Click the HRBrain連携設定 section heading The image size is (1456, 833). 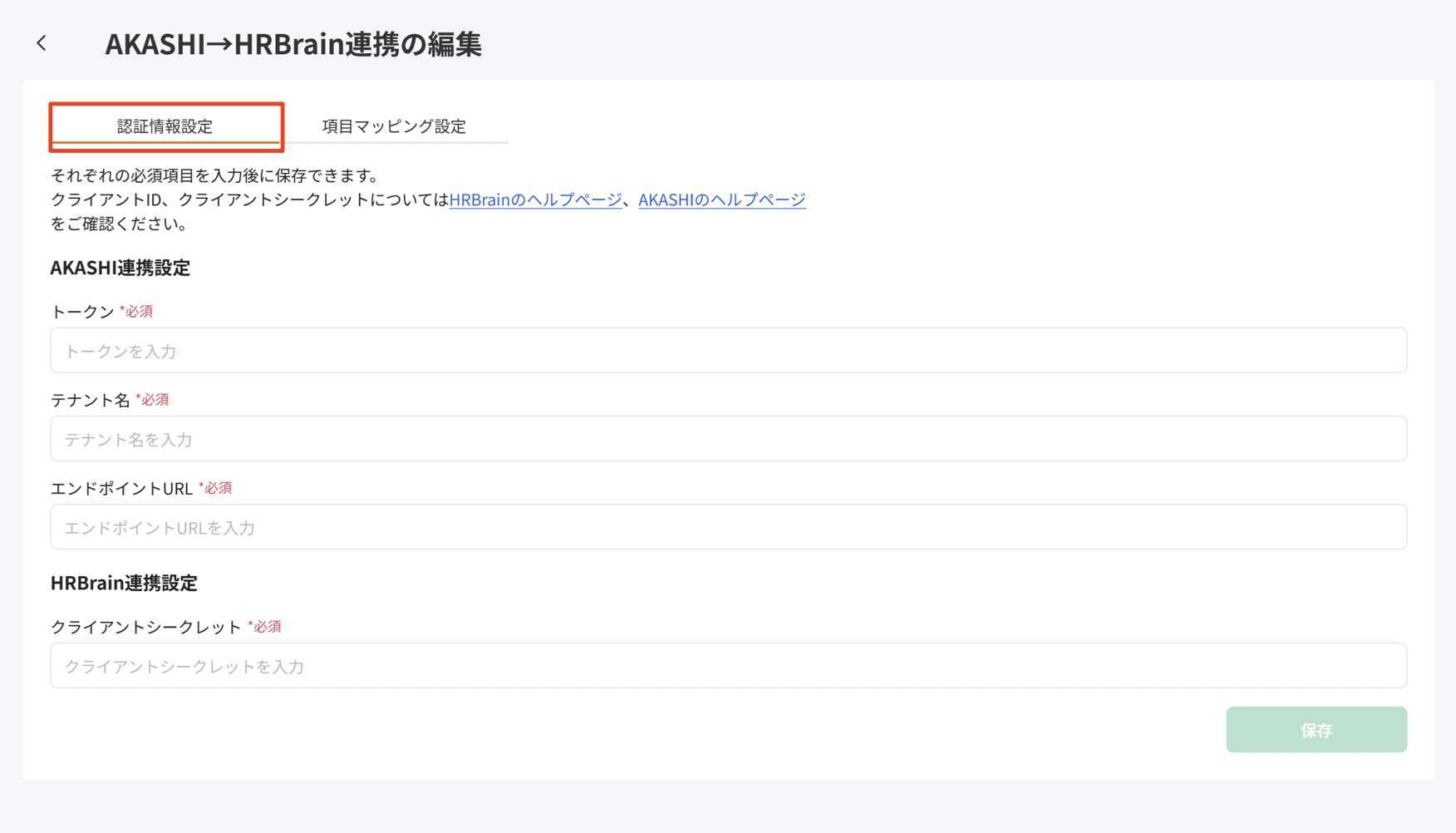coord(124,583)
